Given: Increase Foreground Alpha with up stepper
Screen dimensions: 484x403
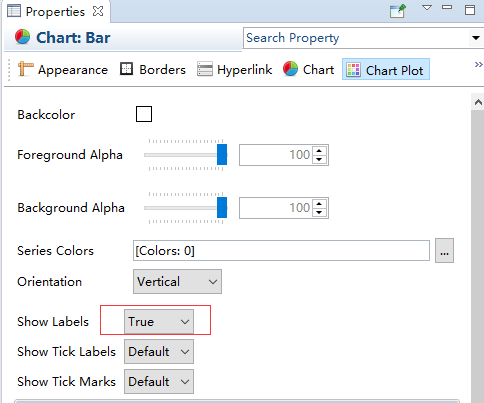Looking at the screenshot, I should tap(319, 151).
